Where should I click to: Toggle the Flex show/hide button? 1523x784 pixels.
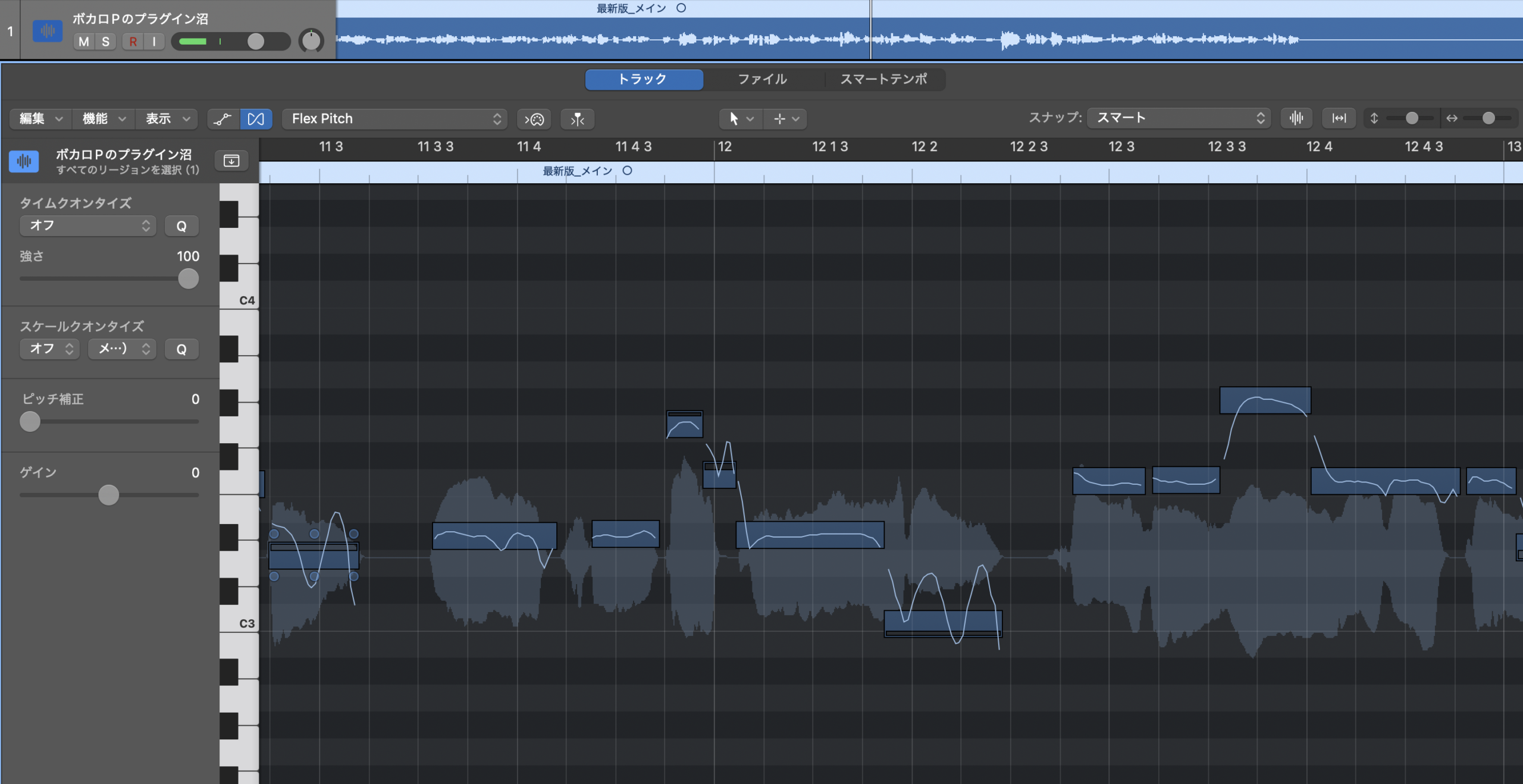point(256,119)
